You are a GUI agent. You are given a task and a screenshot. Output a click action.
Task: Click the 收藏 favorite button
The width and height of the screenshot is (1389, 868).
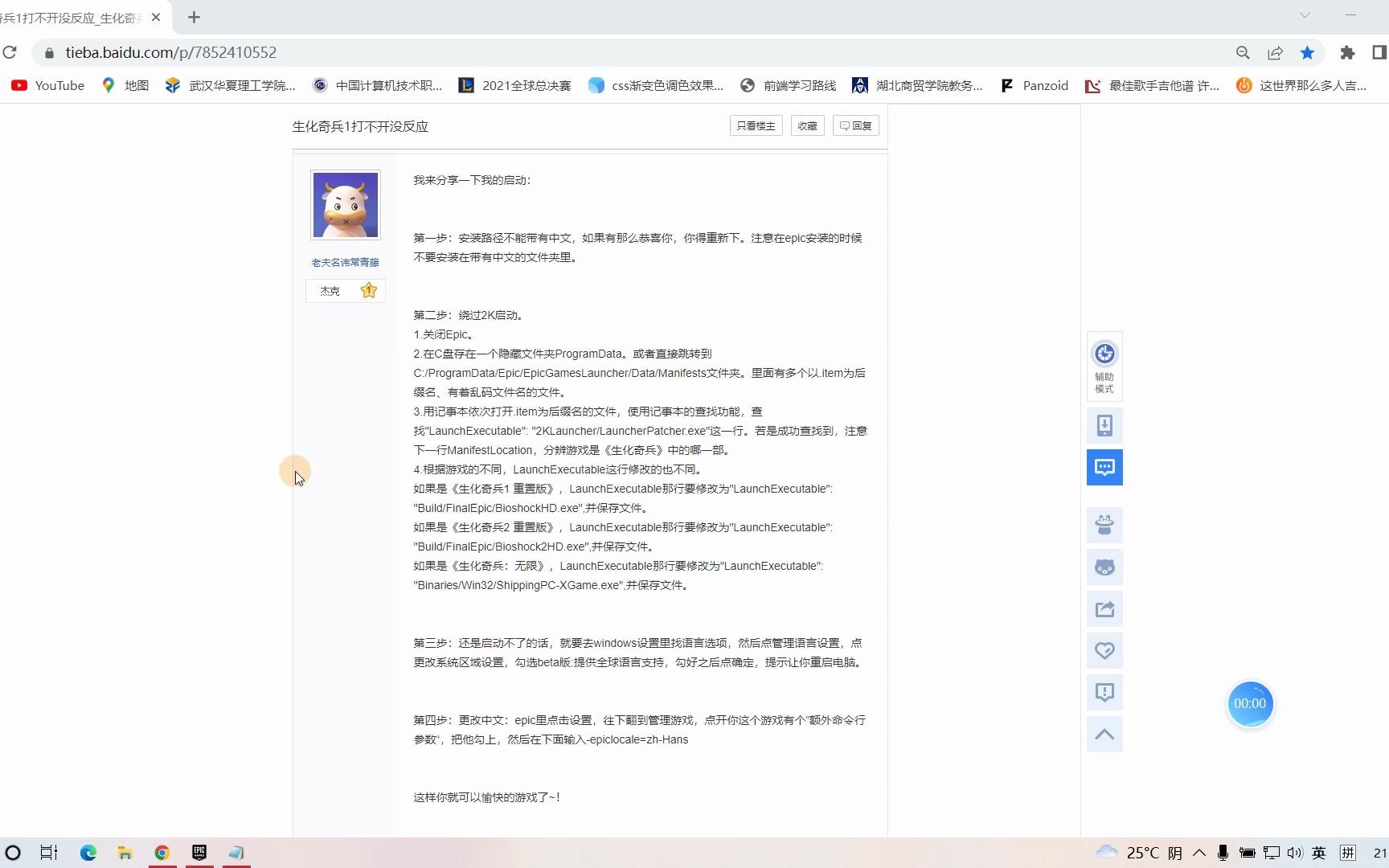coord(807,125)
